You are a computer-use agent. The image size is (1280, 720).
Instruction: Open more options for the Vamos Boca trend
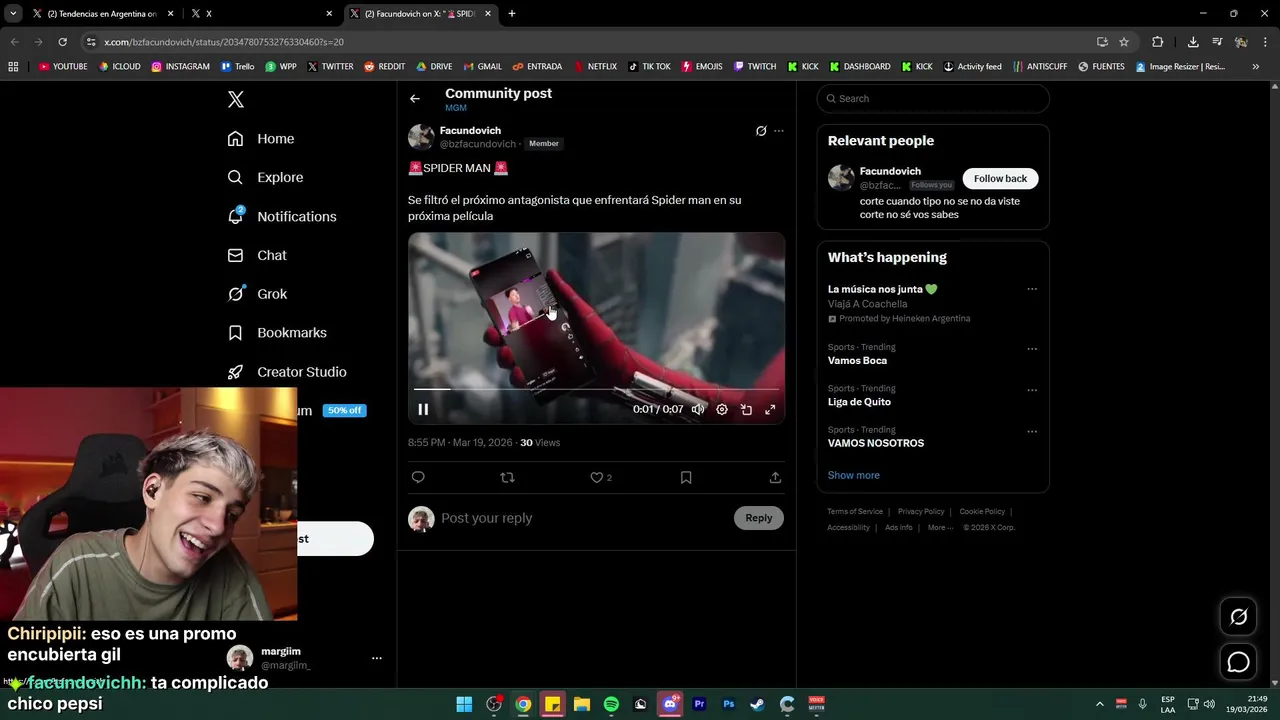tap(1032, 349)
